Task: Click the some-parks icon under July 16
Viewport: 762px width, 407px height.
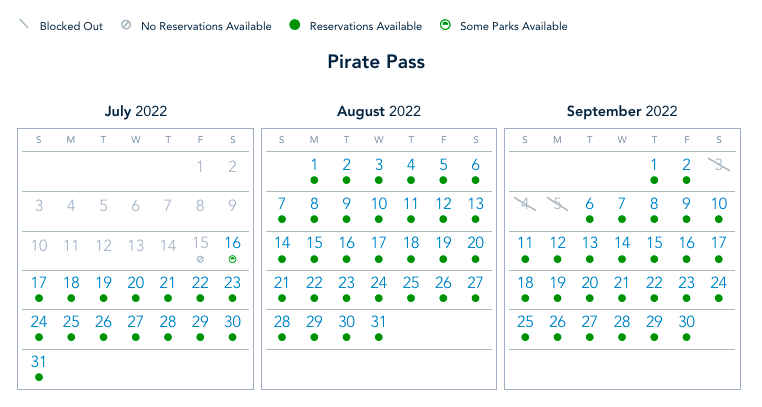Action: pos(232,259)
